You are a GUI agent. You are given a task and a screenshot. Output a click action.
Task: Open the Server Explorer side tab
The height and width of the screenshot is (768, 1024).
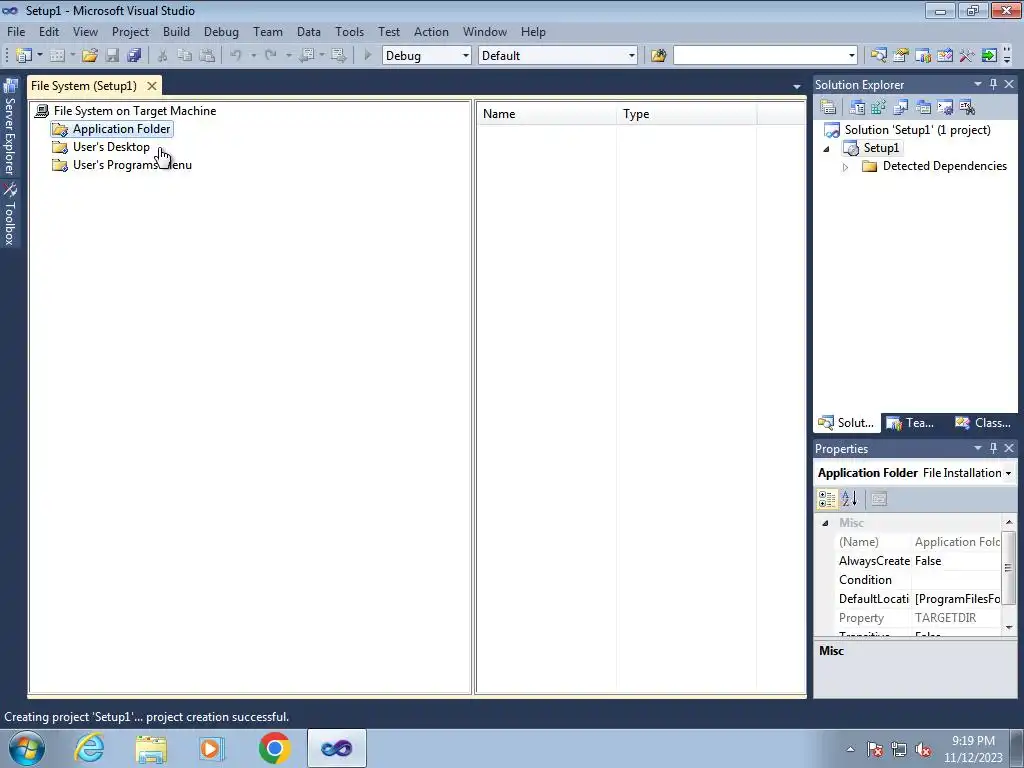coord(10,127)
